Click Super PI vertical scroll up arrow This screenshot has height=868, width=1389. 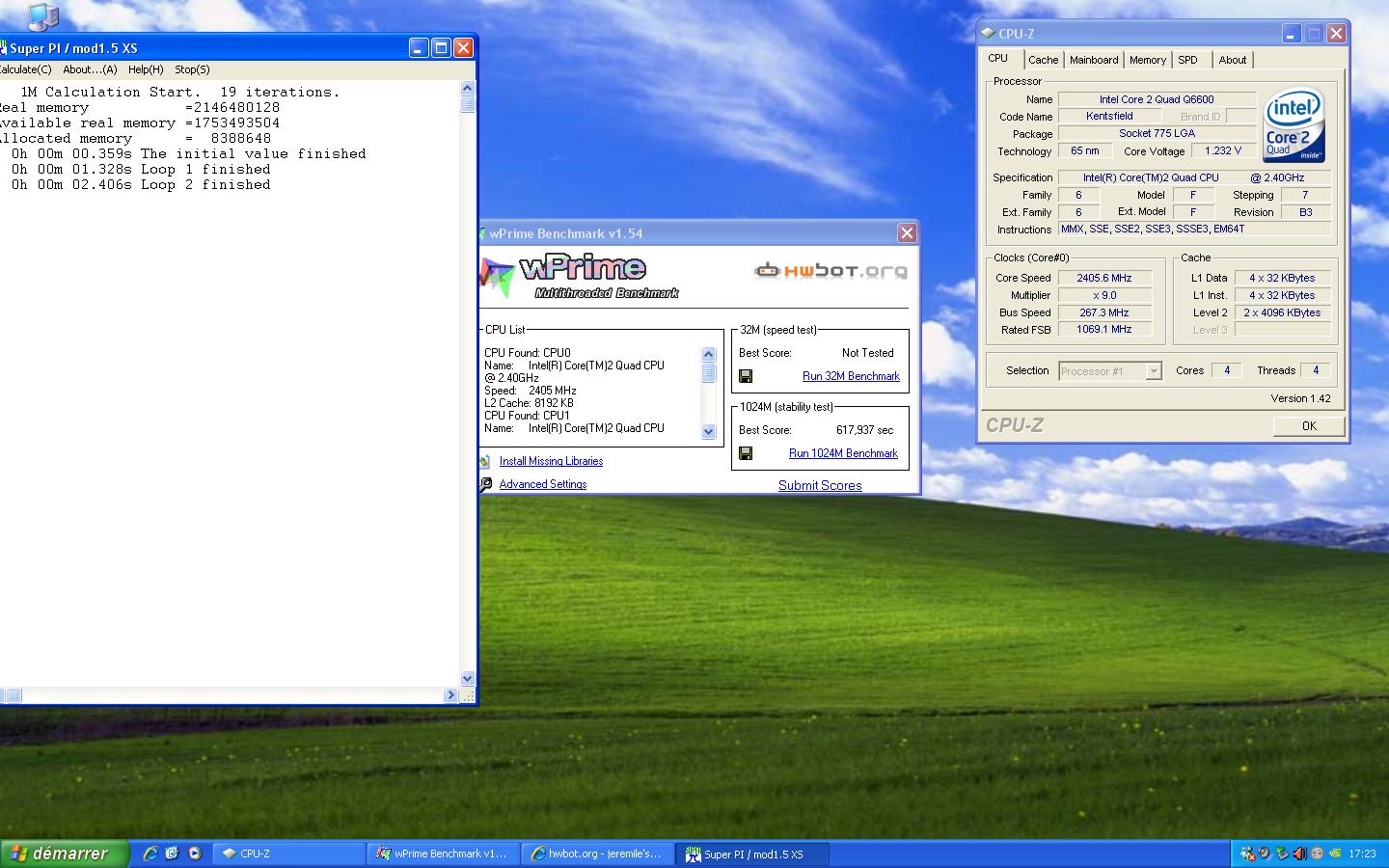[x=468, y=88]
